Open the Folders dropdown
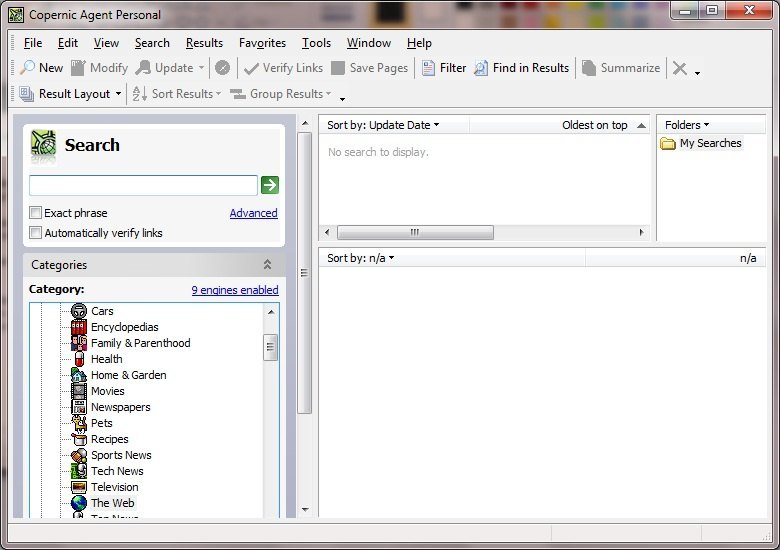Screen dimensions: 780x550 [687, 125]
